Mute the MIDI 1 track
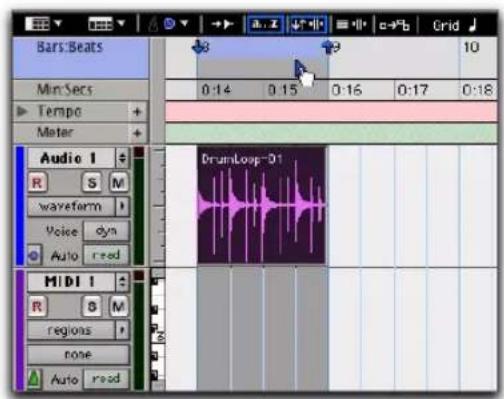 [x=118, y=306]
